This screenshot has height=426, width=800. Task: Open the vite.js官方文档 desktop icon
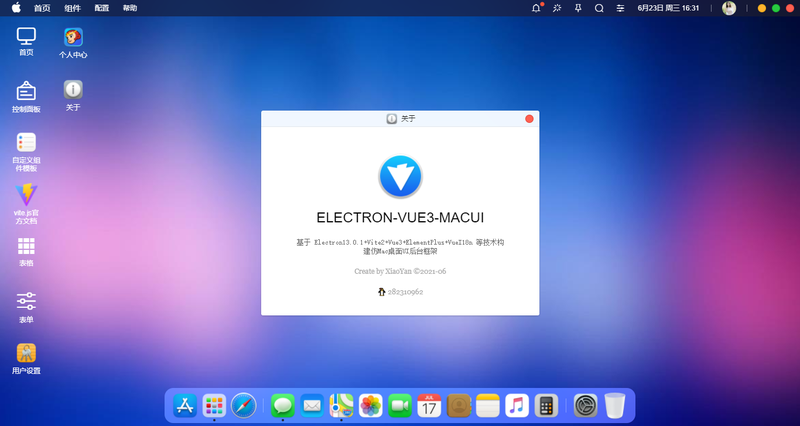[26, 204]
